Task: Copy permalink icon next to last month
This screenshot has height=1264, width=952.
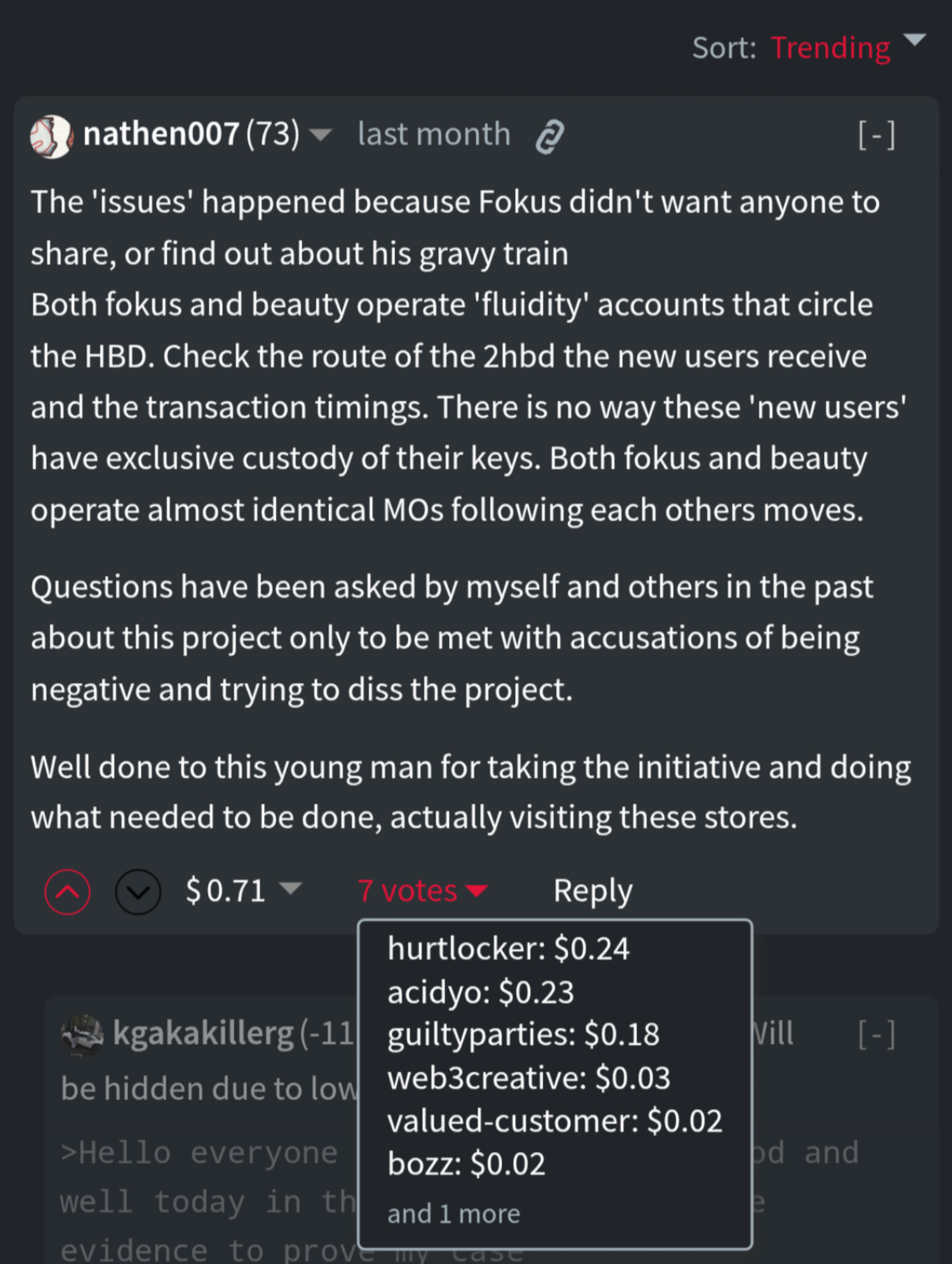Action: tap(550, 136)
